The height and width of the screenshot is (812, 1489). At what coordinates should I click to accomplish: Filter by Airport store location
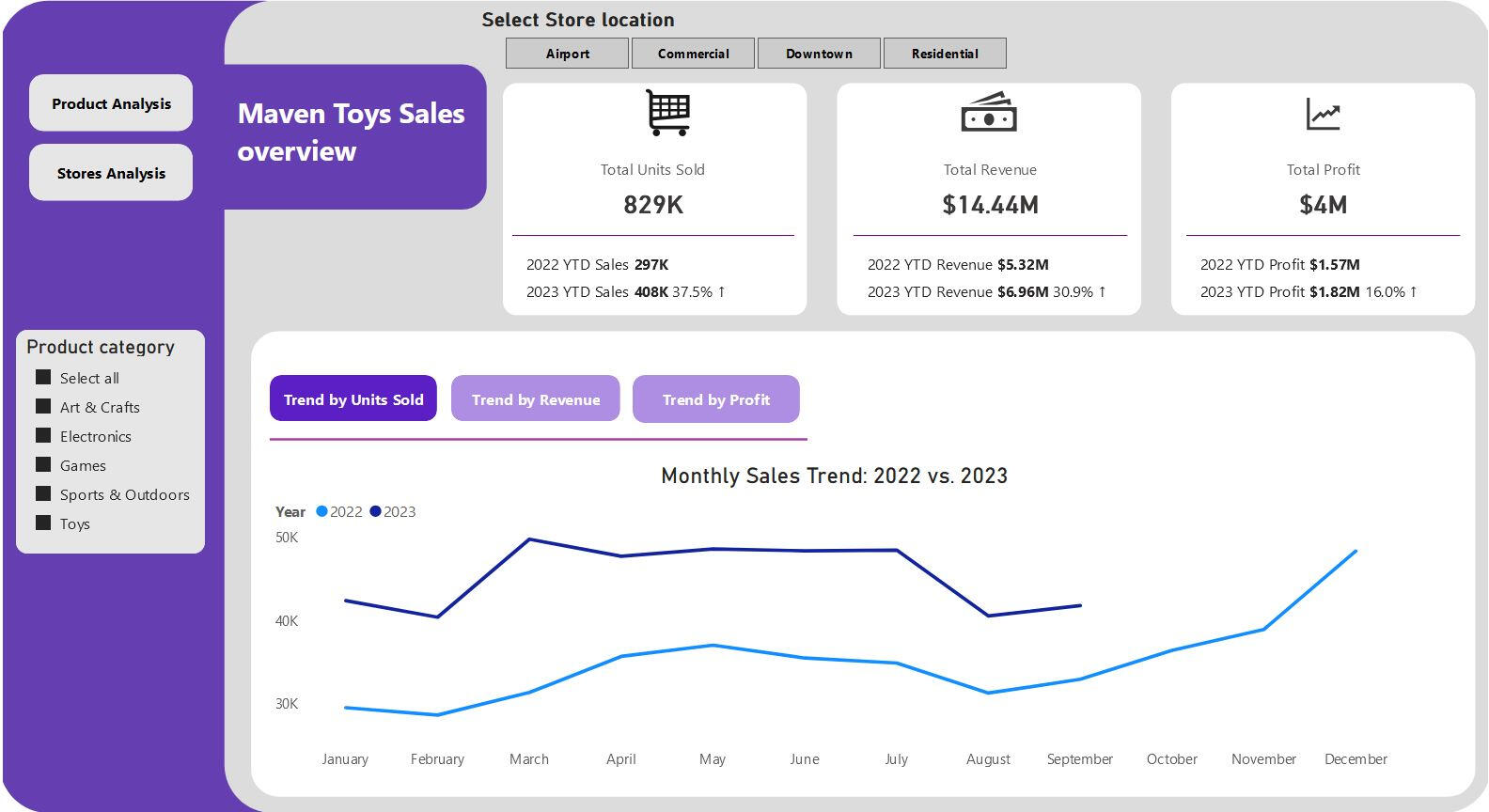pyautogui.click(x=567, y=54)
